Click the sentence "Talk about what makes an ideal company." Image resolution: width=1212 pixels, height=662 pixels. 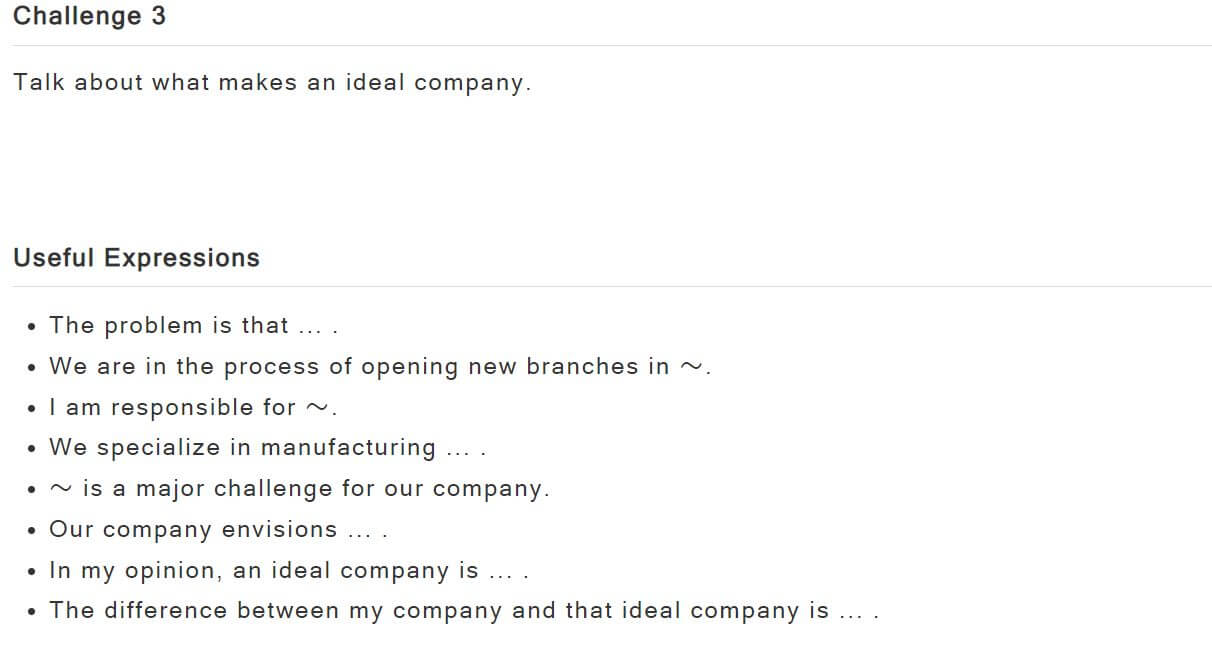coord(272,83)
